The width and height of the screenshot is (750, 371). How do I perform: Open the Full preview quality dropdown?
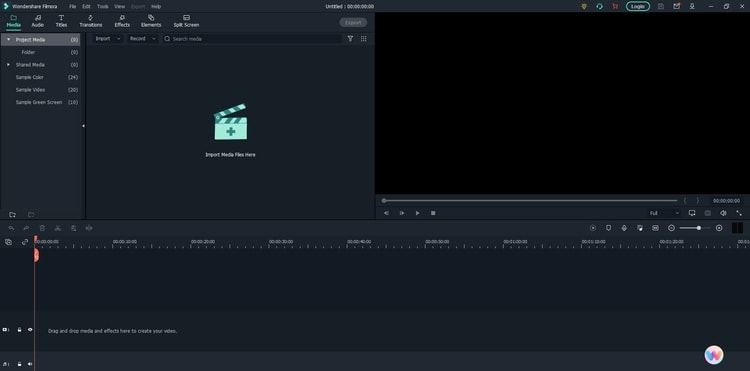pos(664,213)
